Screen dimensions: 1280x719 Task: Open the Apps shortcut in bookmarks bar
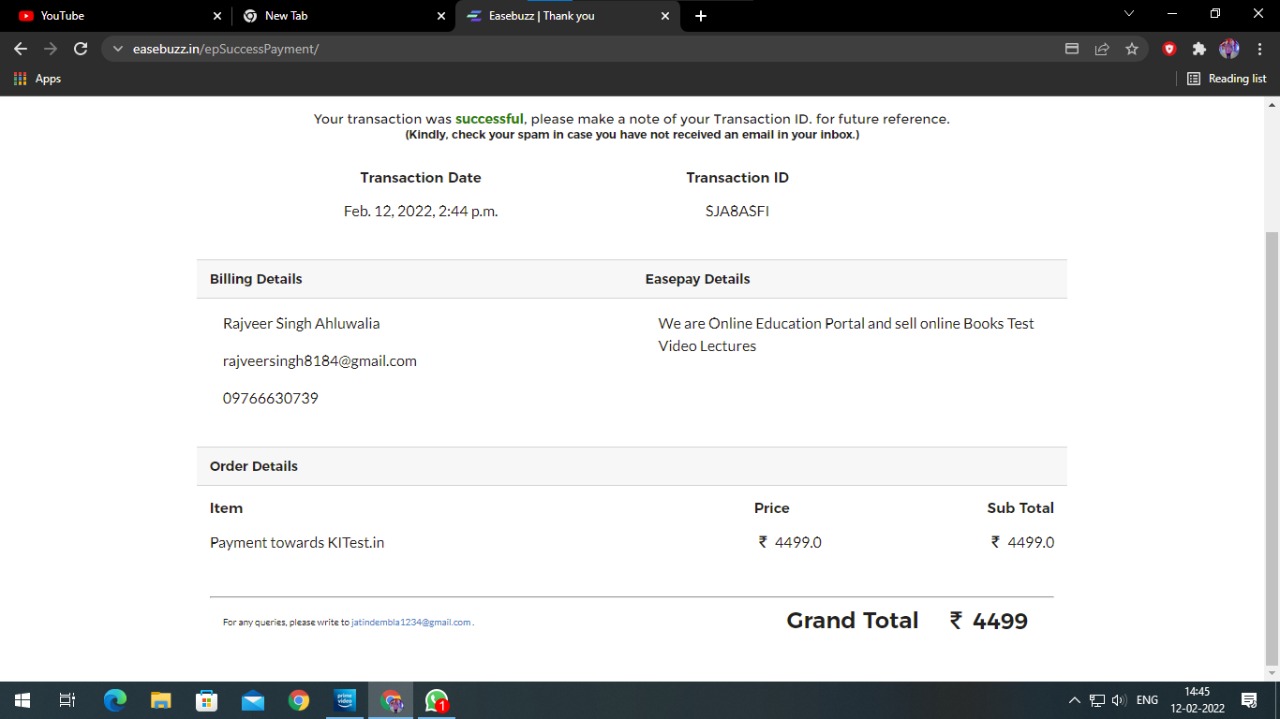pos(37,78)
